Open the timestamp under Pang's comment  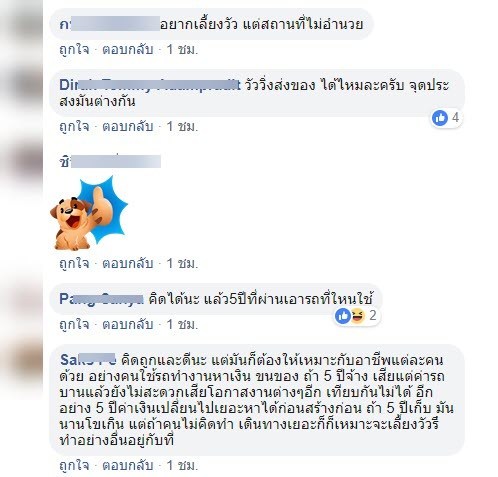[x=182, y=324]
